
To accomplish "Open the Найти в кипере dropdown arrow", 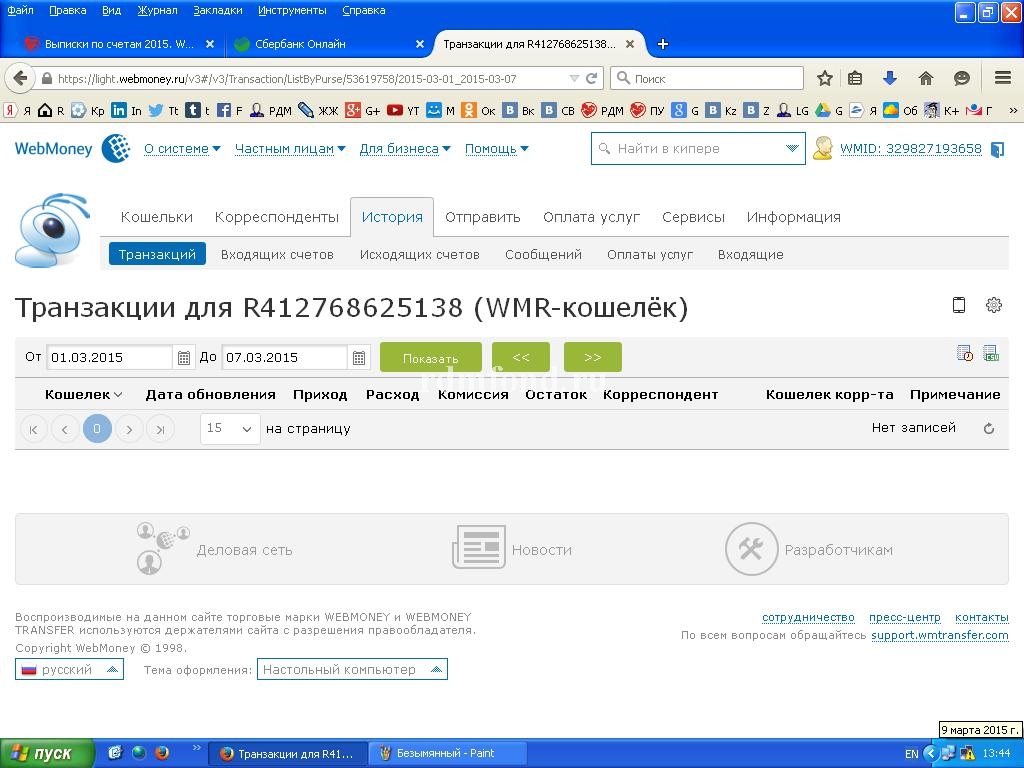I will [x=792, y=148].
